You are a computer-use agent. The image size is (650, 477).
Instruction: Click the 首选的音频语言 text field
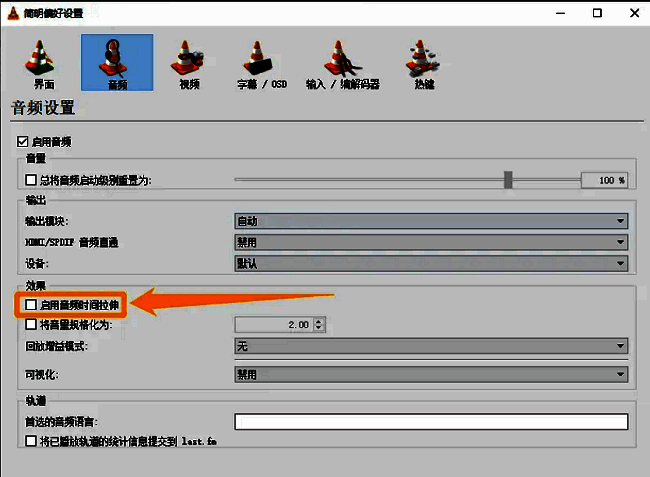431,422
